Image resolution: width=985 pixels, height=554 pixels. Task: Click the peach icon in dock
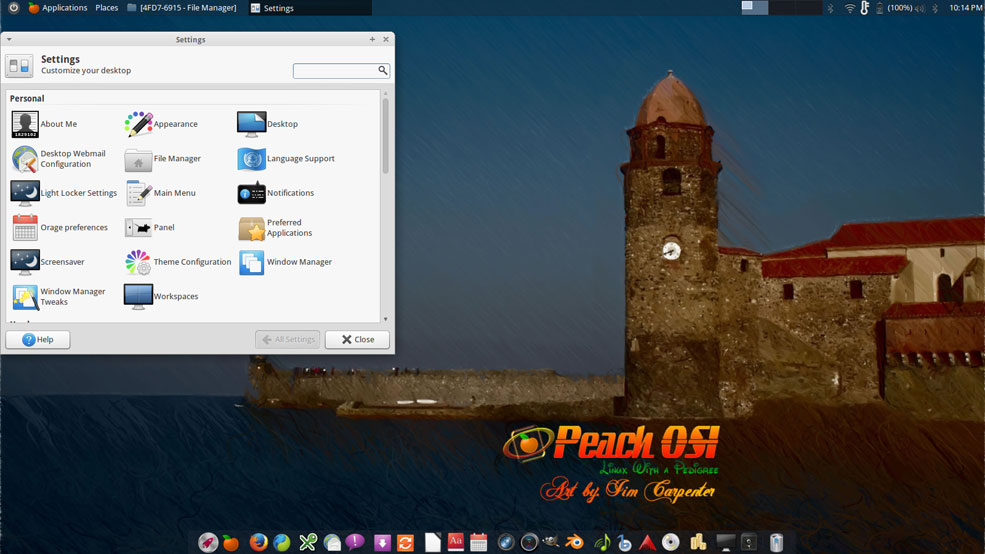[x=231, y=543]
